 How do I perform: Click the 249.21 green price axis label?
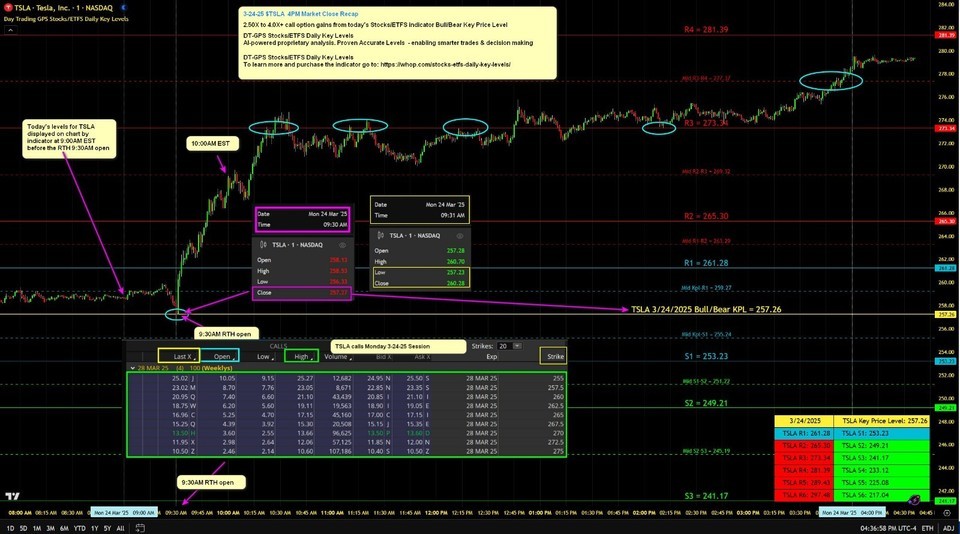click(x=946, y=407)
